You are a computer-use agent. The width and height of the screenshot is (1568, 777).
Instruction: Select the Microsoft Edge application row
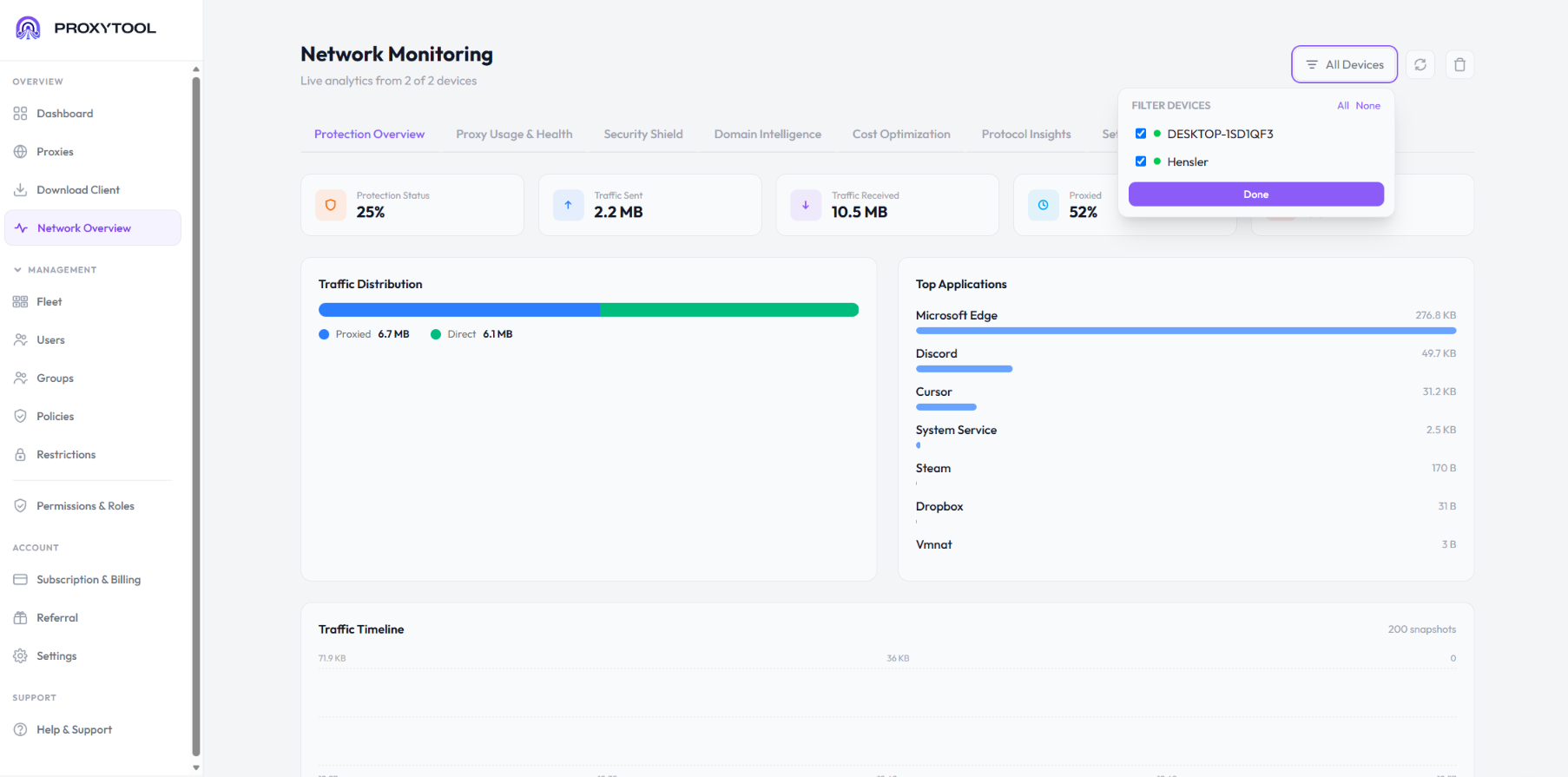point(1185,320)
